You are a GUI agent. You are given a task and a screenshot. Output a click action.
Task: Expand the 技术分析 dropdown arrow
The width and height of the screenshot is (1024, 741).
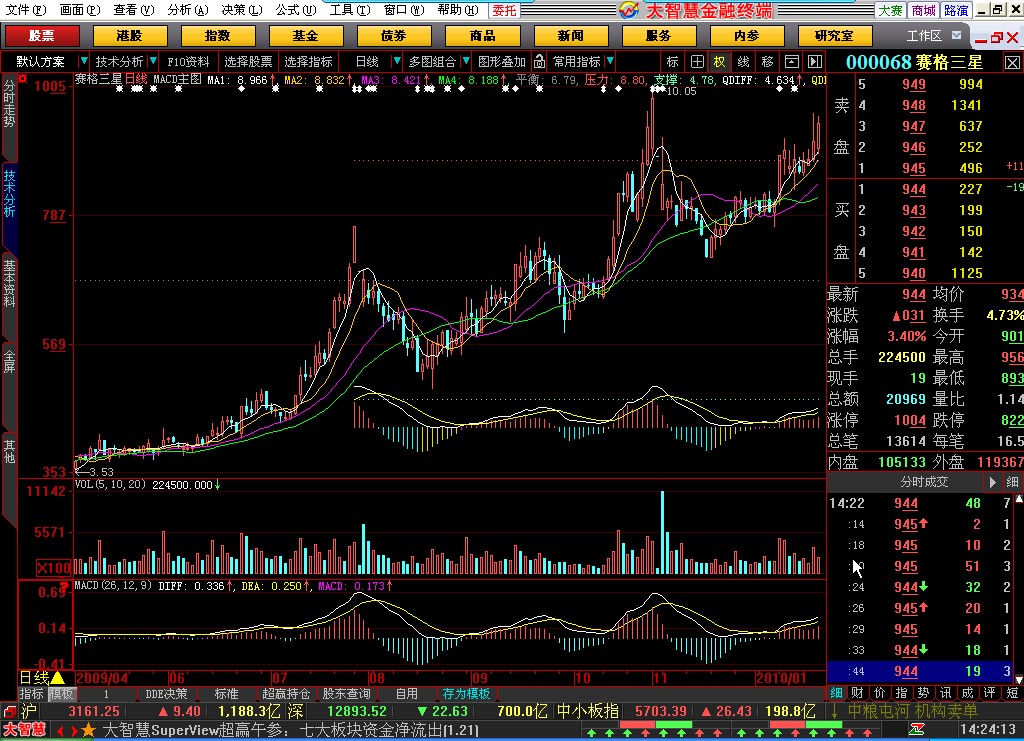pyautogui.click(x=153, y=61)
